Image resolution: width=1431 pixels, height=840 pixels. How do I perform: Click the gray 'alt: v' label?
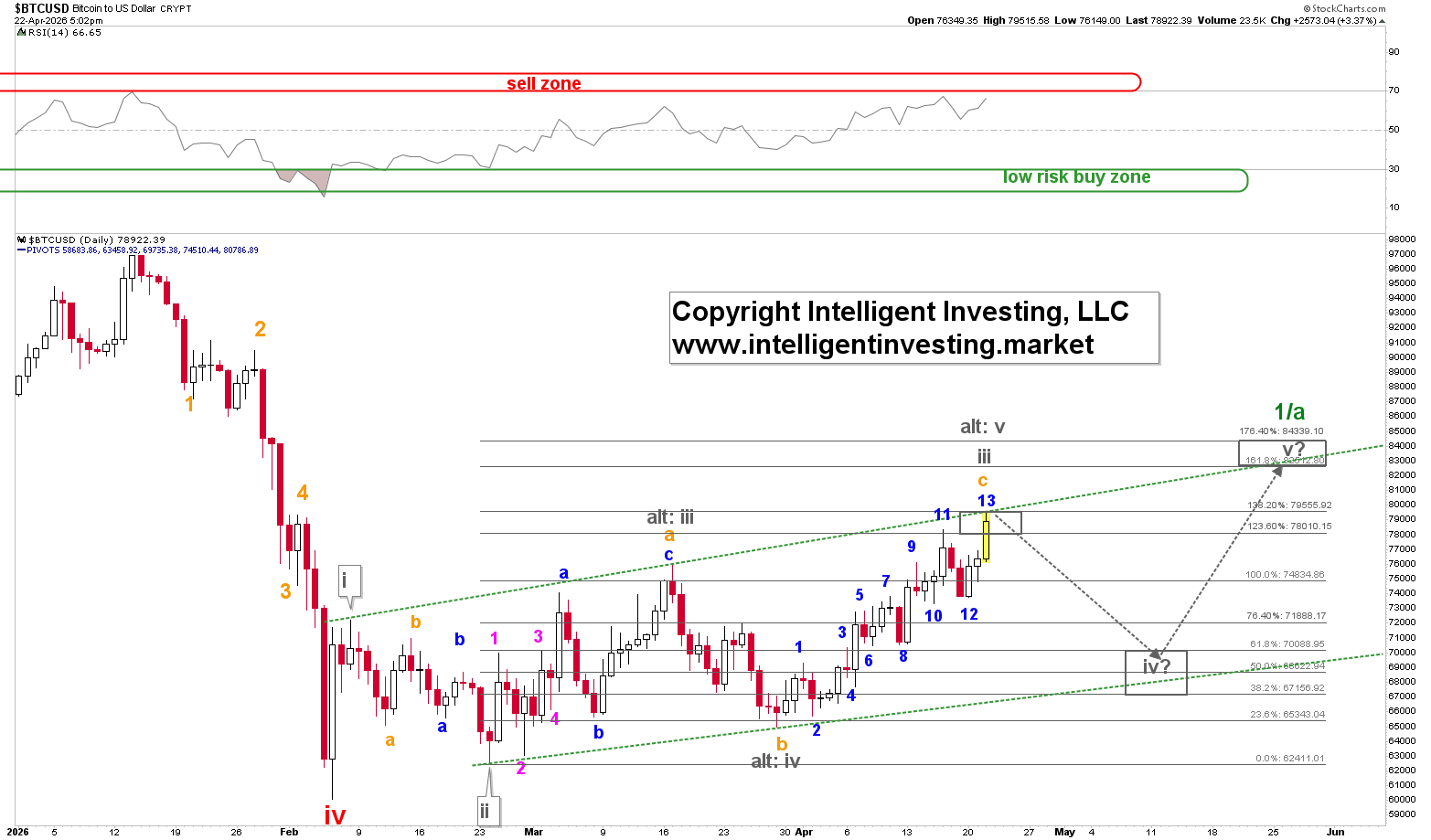point(983,427)
